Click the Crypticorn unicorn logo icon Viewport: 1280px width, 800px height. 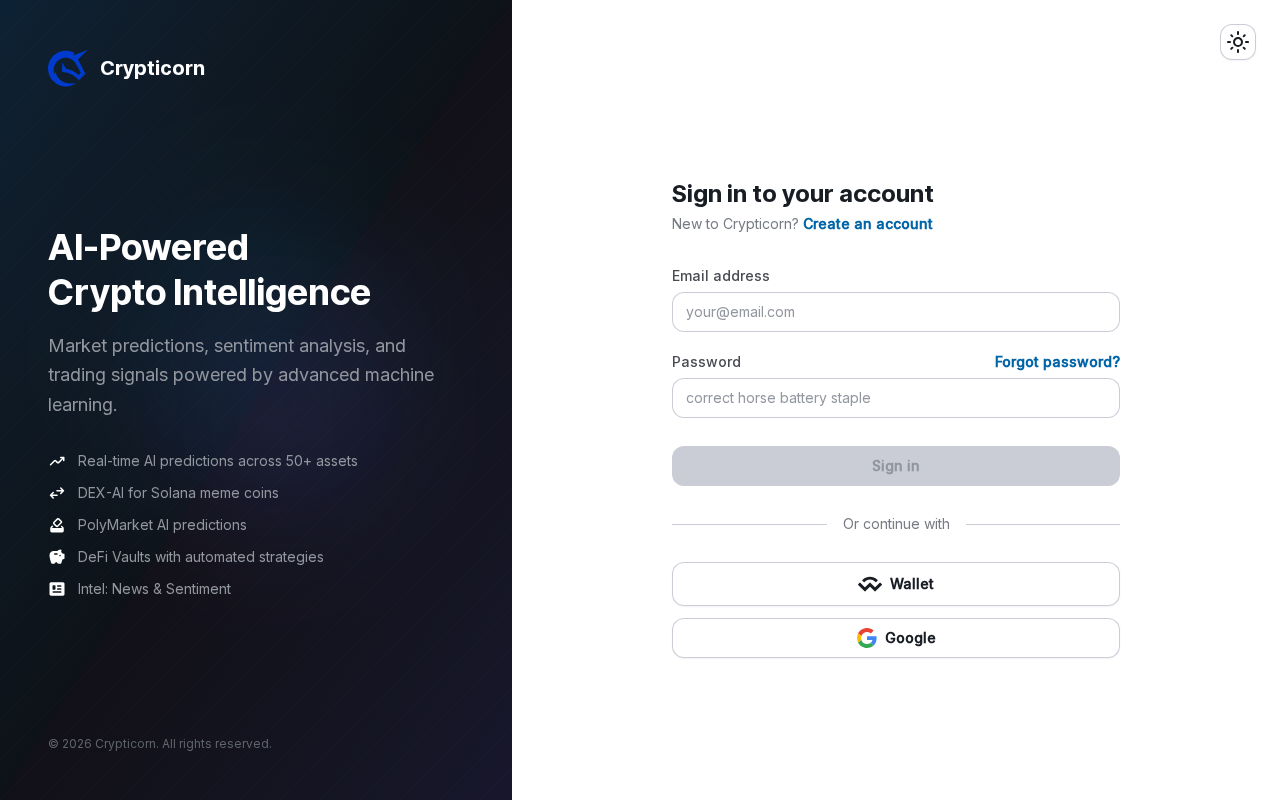click(67, 68)
